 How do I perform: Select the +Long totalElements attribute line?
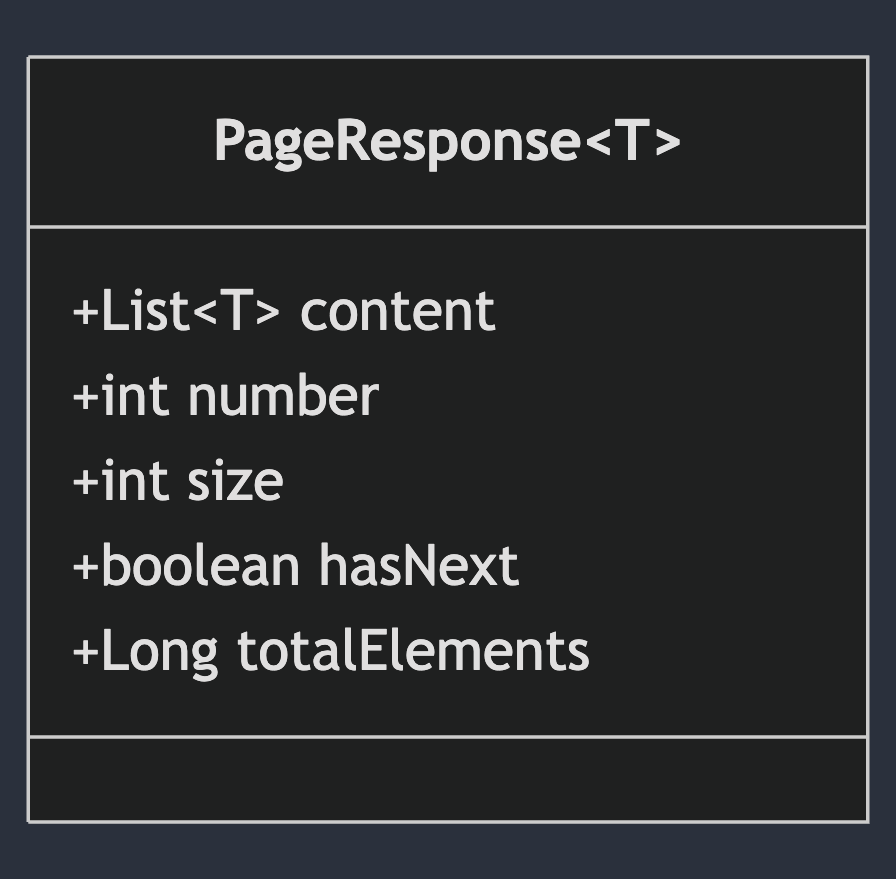(331, 651)
